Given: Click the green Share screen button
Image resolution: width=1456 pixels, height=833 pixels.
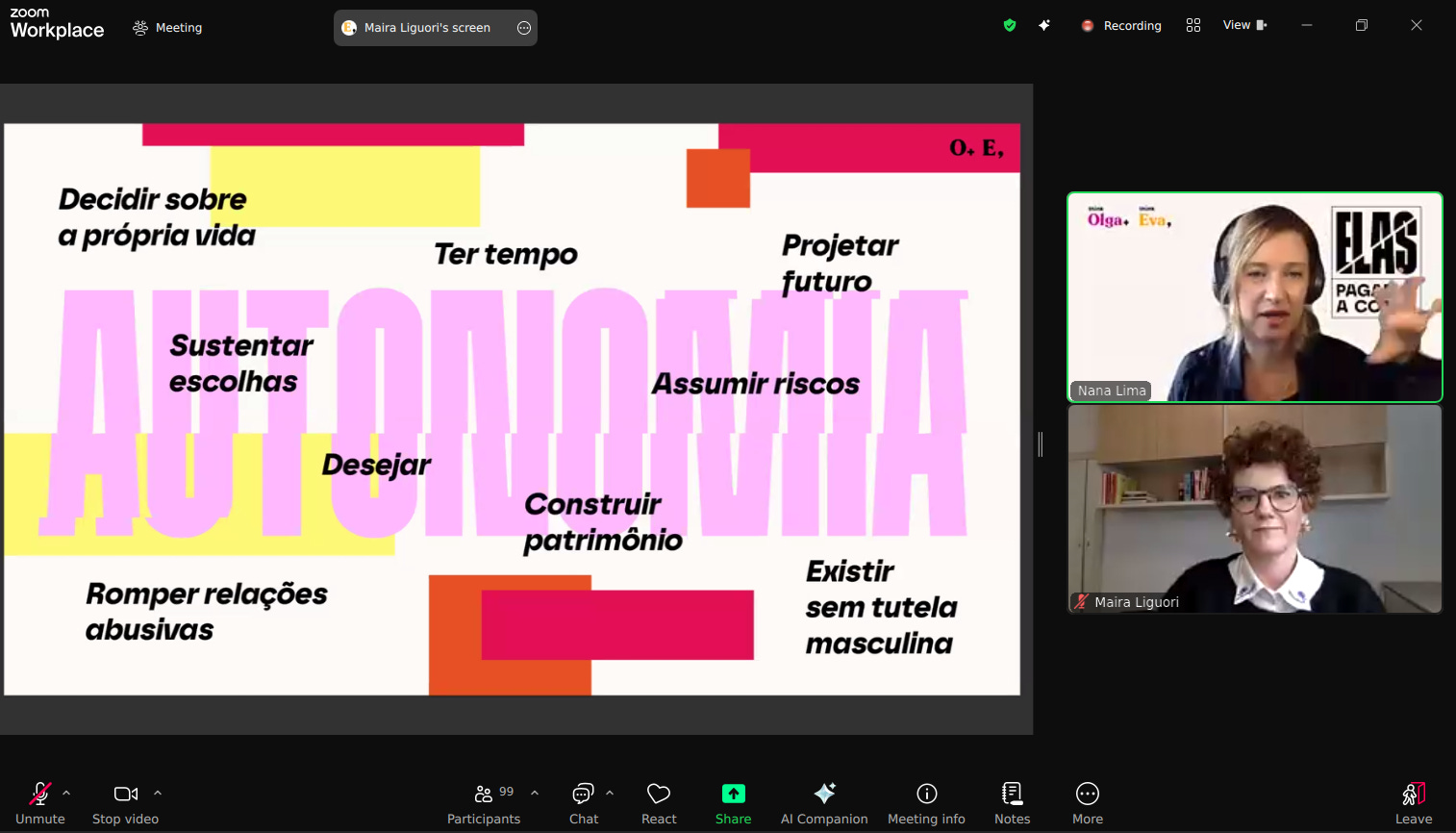Looking at the screenshot, I should click(x=734, y=803).
